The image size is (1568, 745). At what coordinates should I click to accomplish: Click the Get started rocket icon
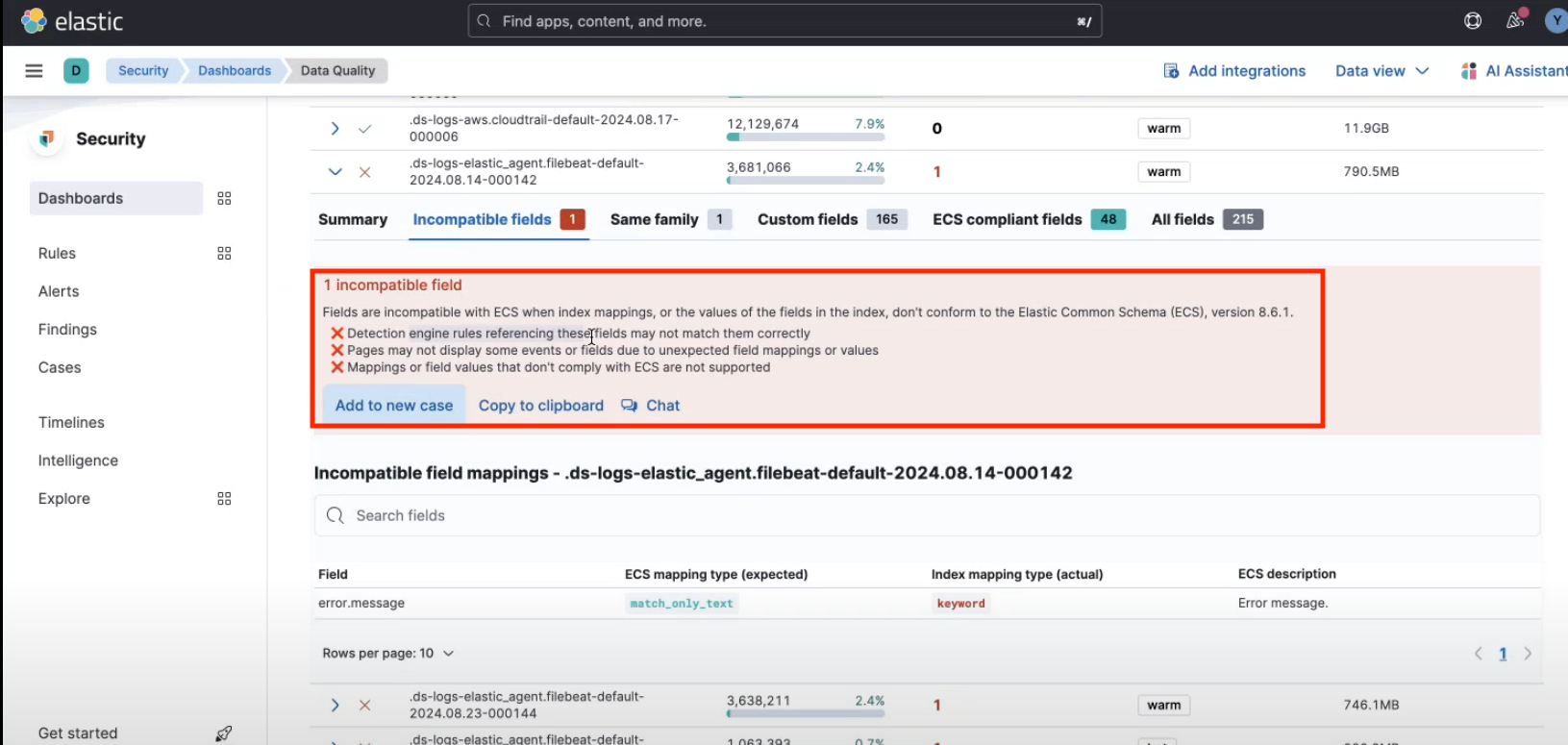[x=224, y=733]
